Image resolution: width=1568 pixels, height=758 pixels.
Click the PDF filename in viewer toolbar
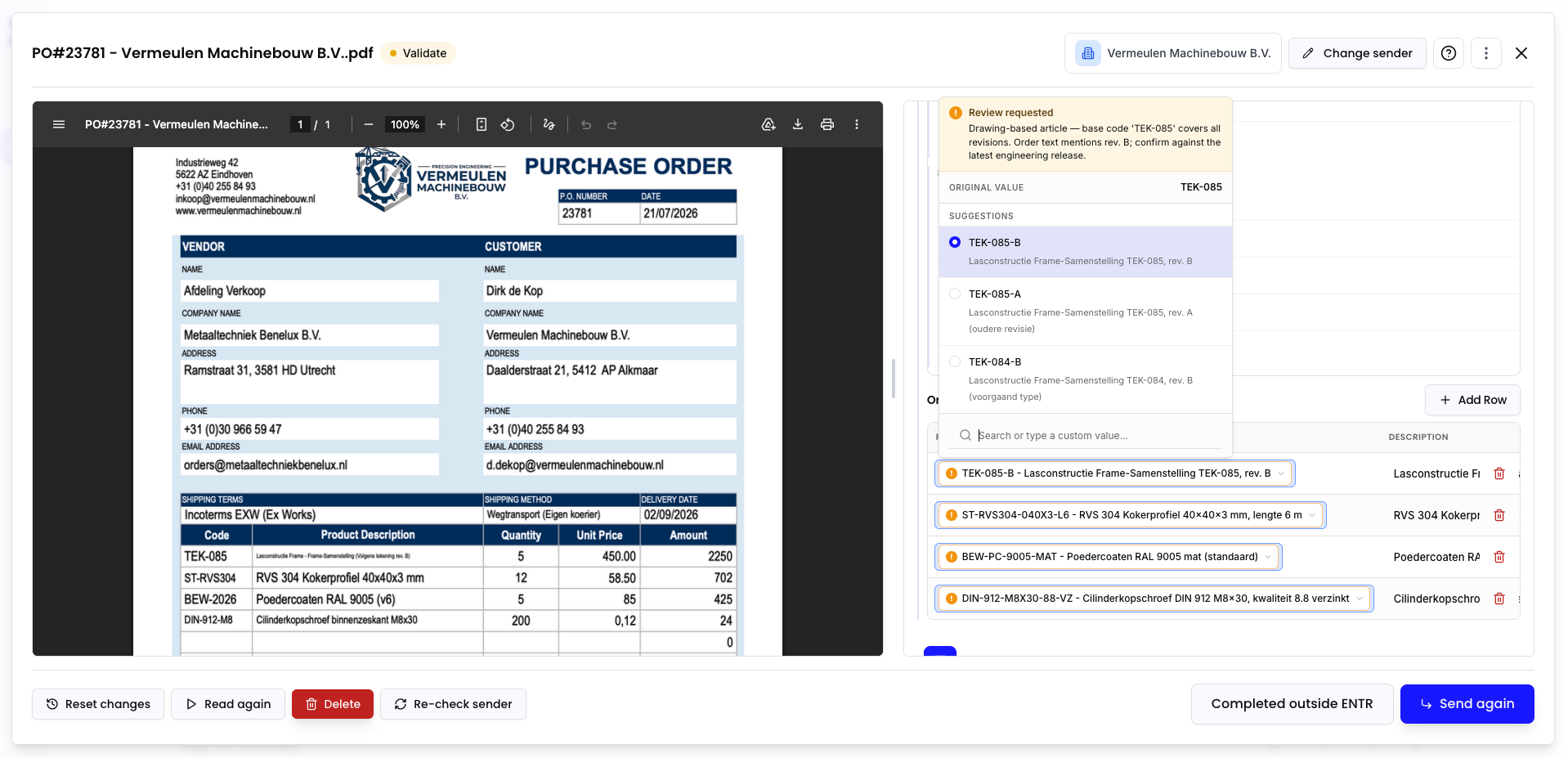177,124
